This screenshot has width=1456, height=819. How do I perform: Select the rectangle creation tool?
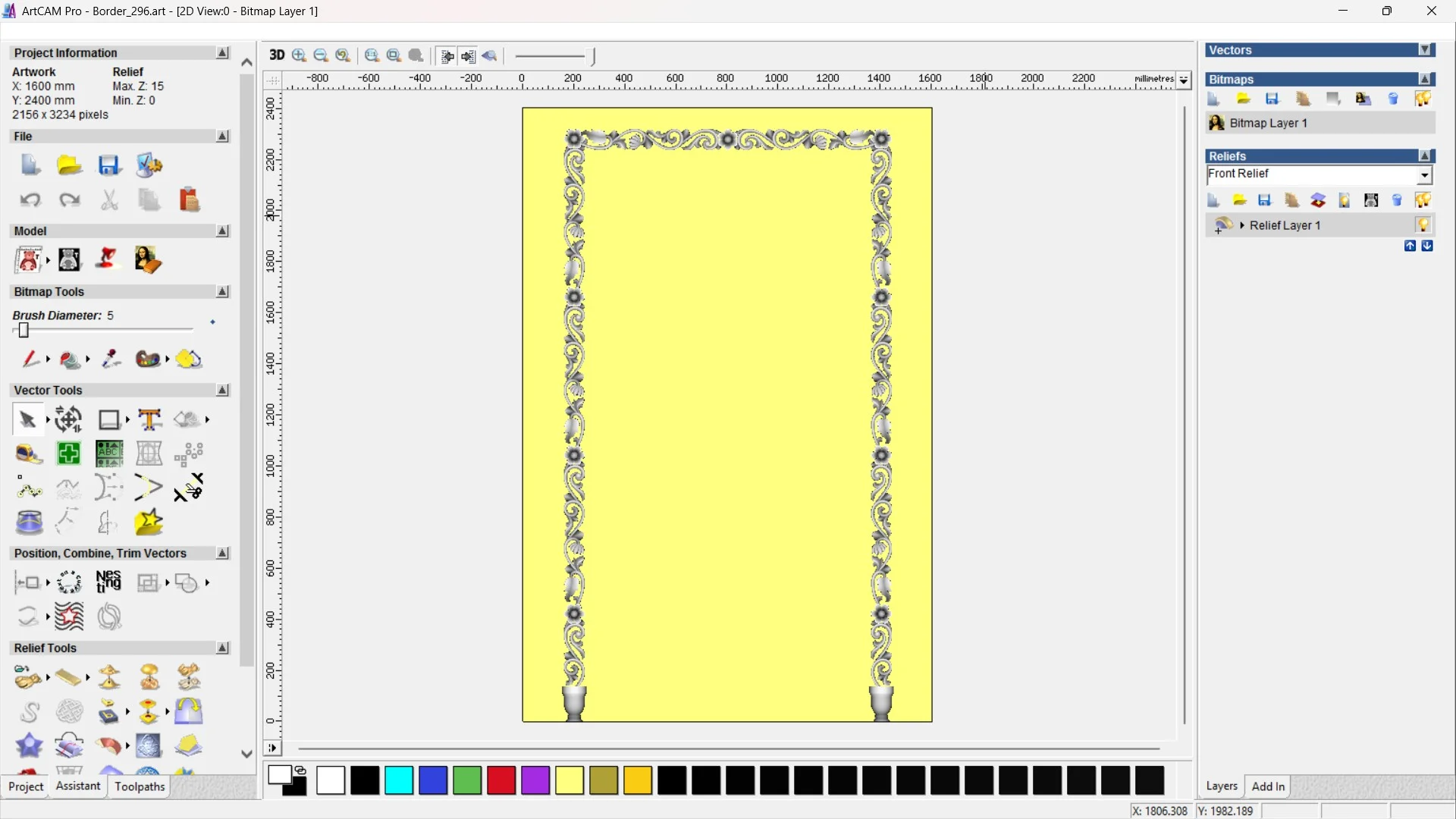point(108,419)
